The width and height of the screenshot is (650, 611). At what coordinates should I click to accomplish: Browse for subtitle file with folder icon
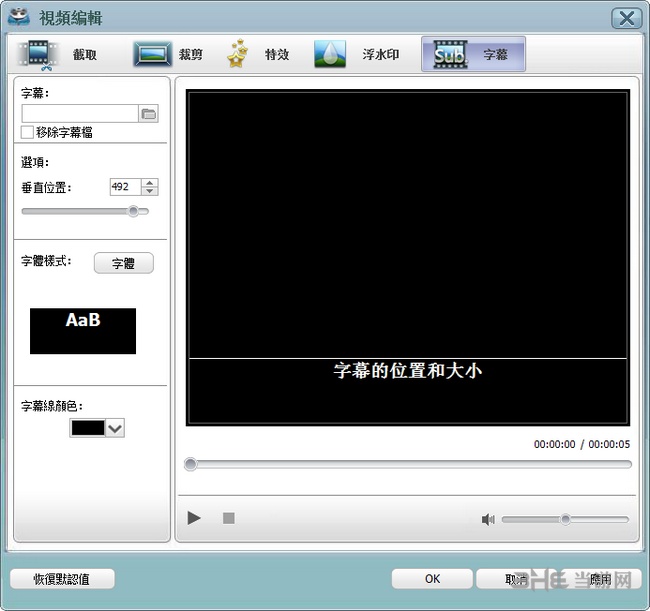click(x=148, y=114)
